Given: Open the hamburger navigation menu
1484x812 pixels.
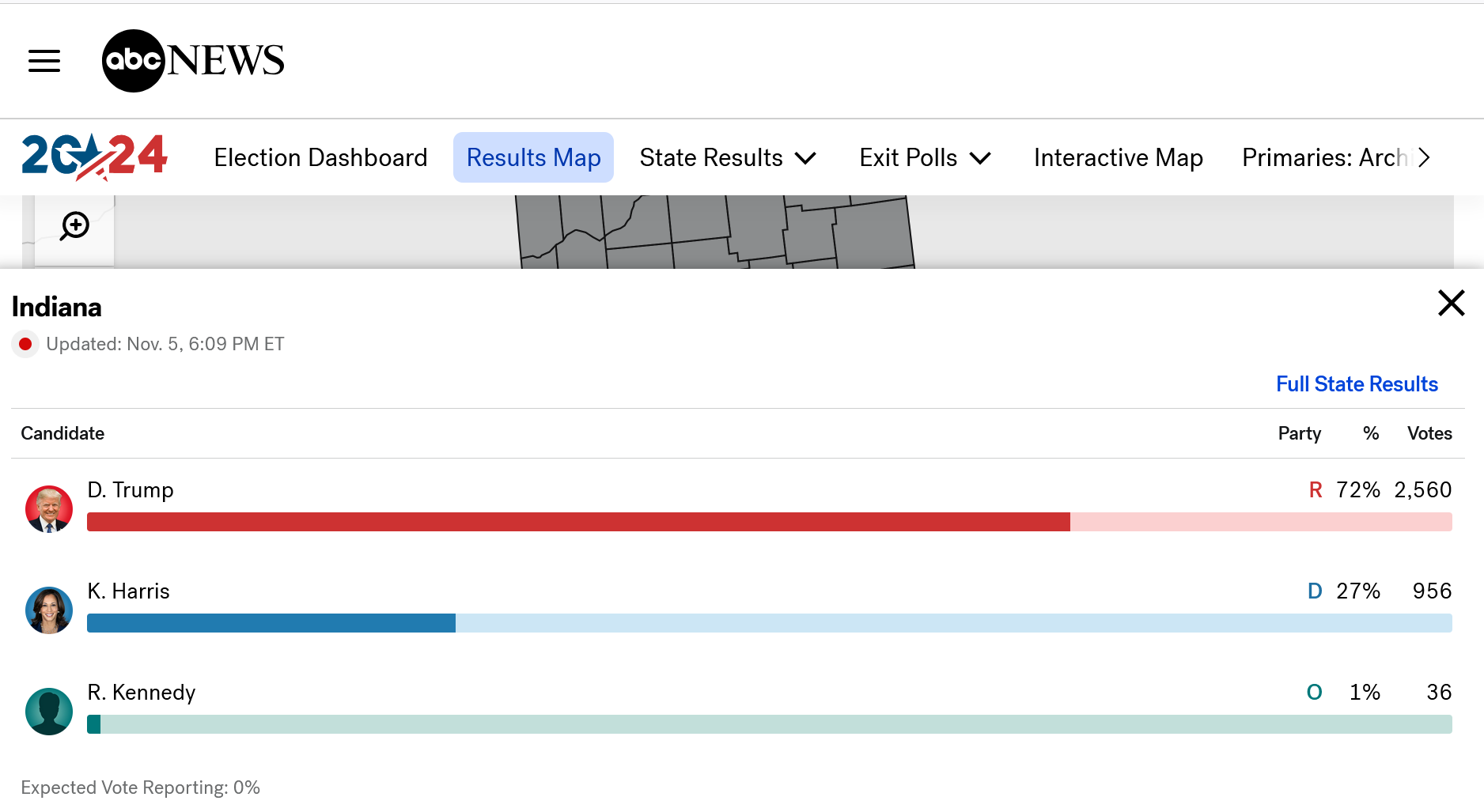Looking at the screenshot, I should 44,61.
